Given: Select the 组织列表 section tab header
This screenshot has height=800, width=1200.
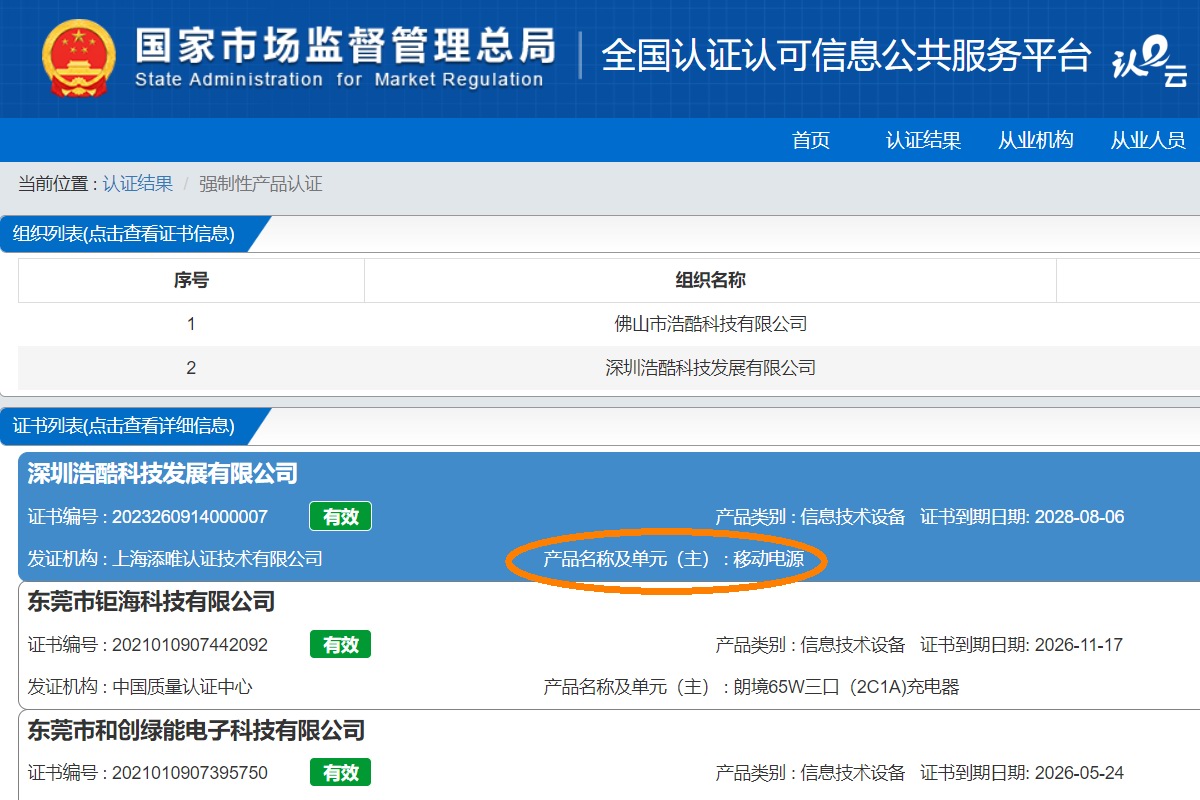Looking at the screenshot, I should click(x=124, y=234).
